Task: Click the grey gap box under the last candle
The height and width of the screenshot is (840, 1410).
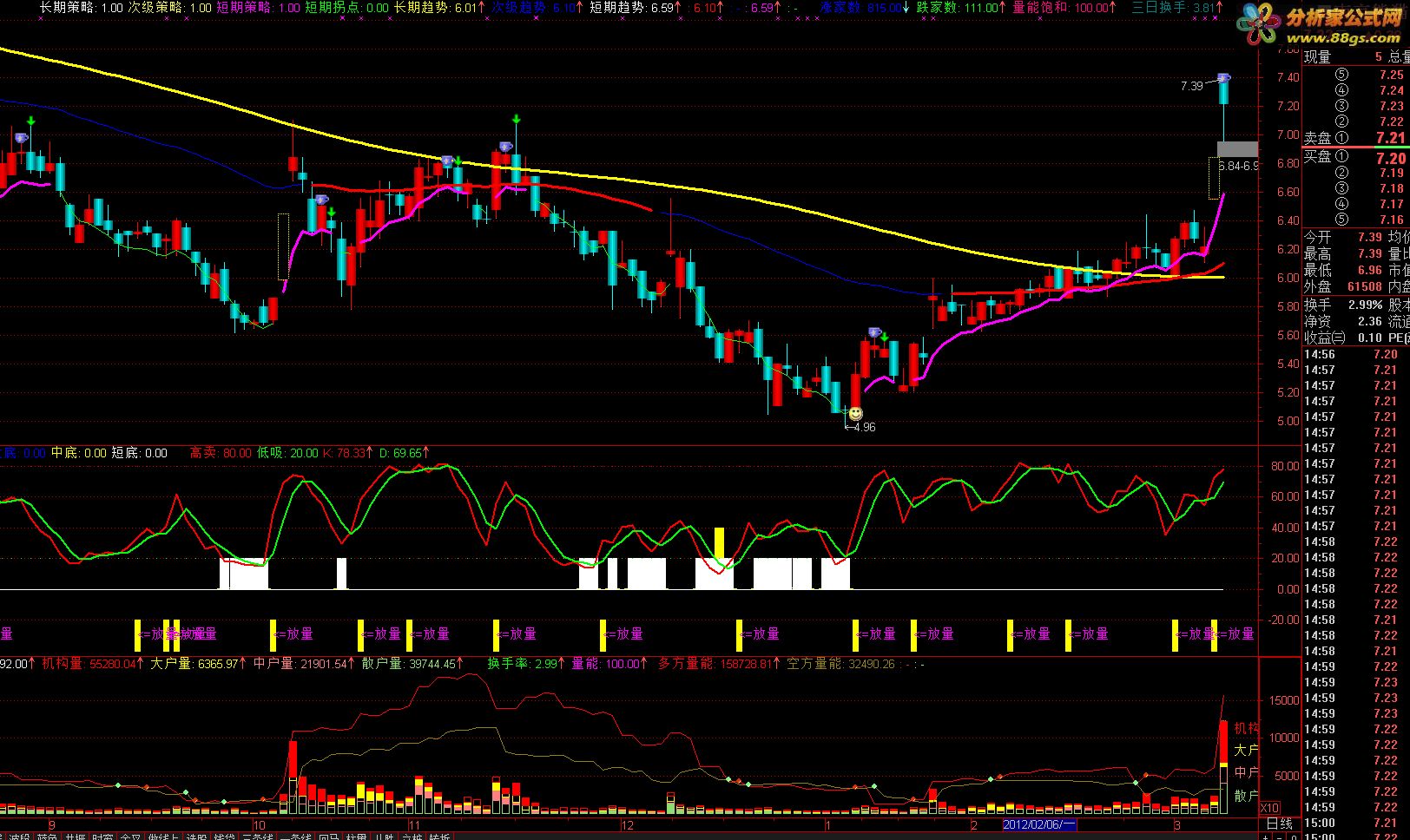Action: tap(1239, 149)
